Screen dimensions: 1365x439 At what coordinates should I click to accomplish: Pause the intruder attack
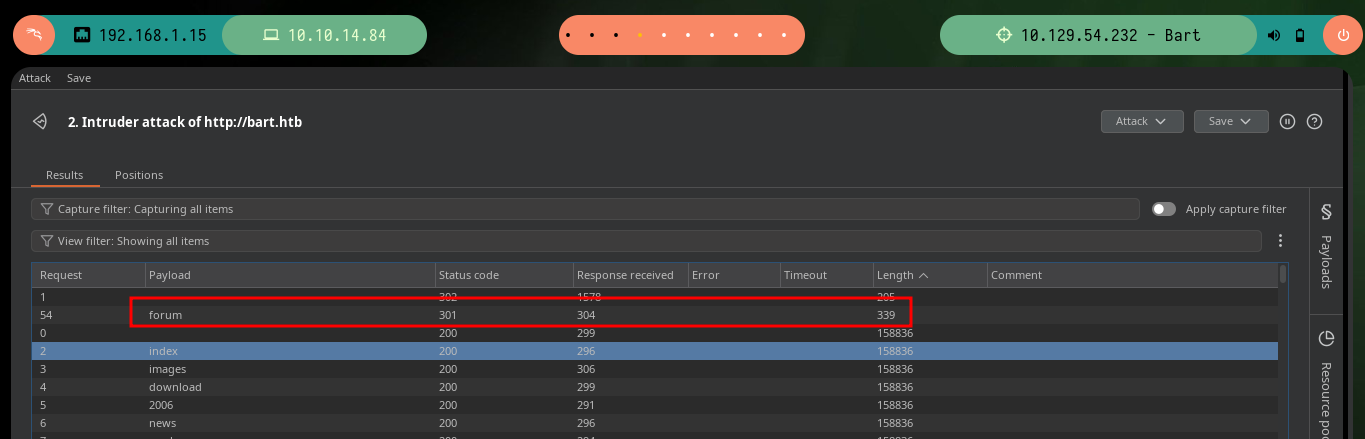pos(1288,122)
